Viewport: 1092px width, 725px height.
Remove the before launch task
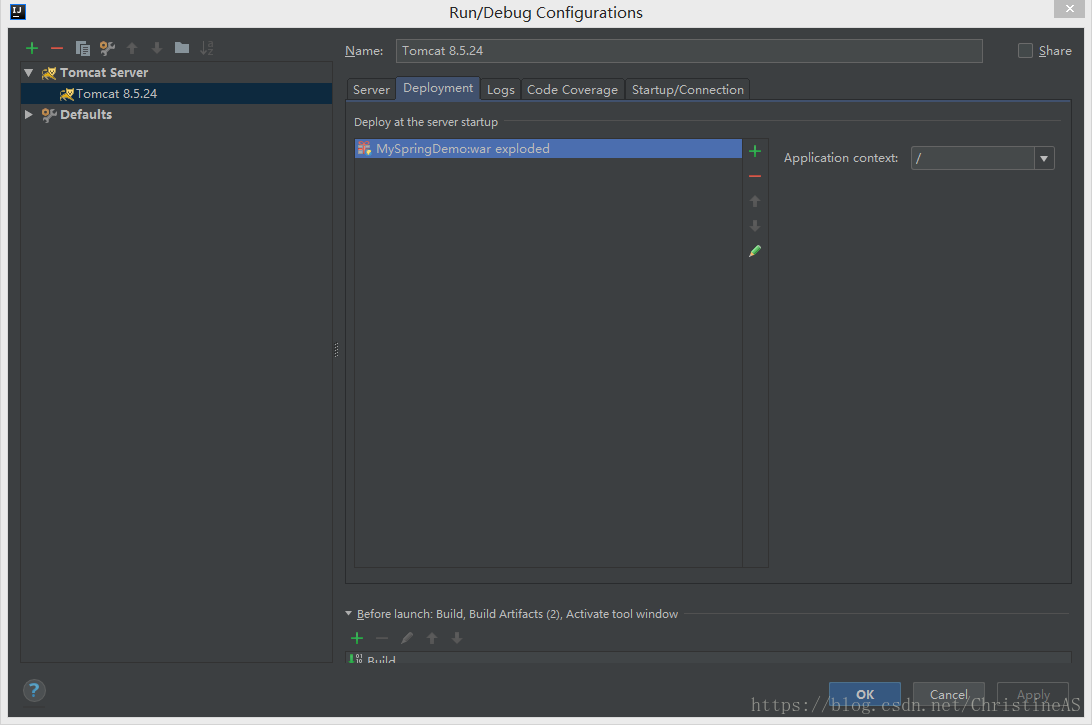click(x=382, y=638)
